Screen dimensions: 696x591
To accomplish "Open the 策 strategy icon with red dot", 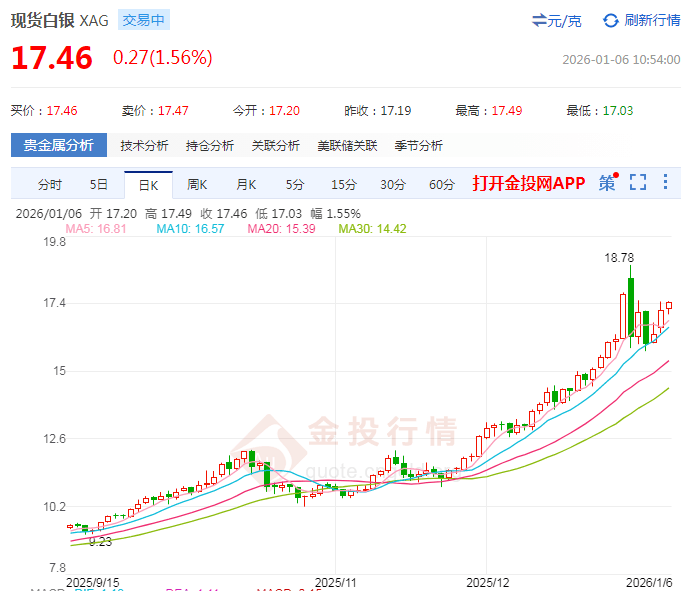I will (x=608, y=183).
